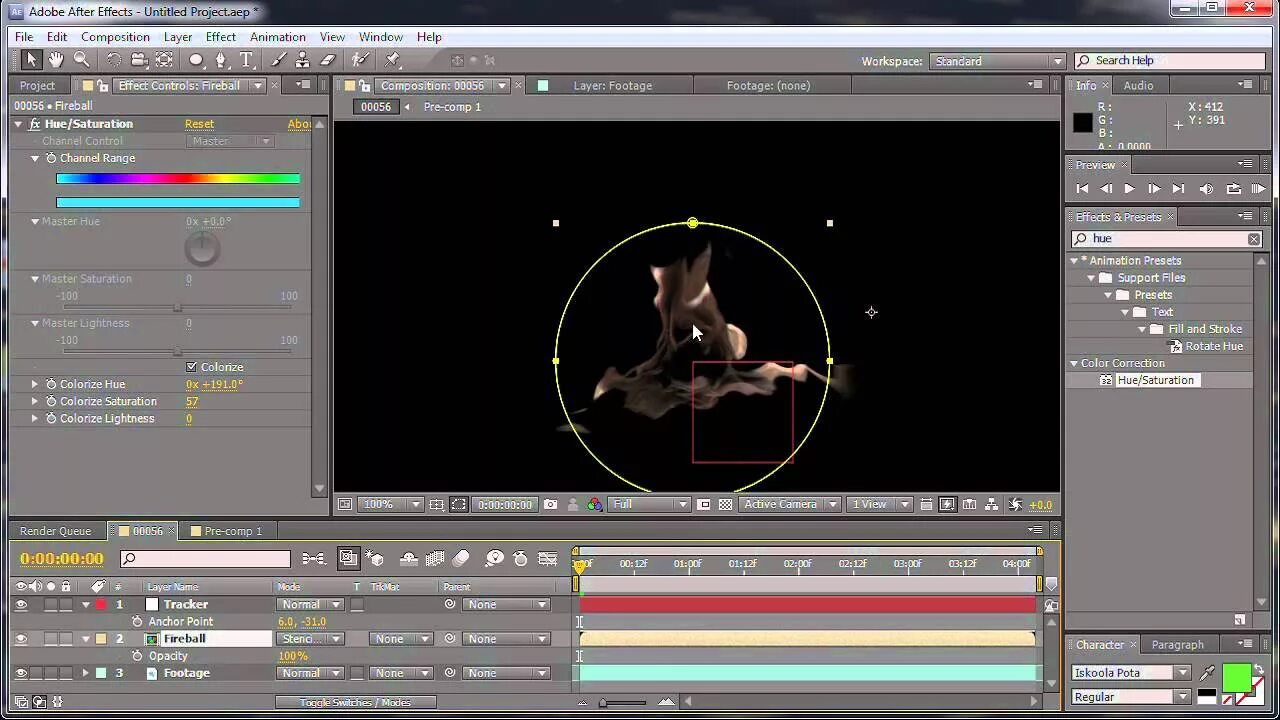Select the Zoom magnifier tool
The height and width of the screenshot is (720, 1280).
[81, 60]
